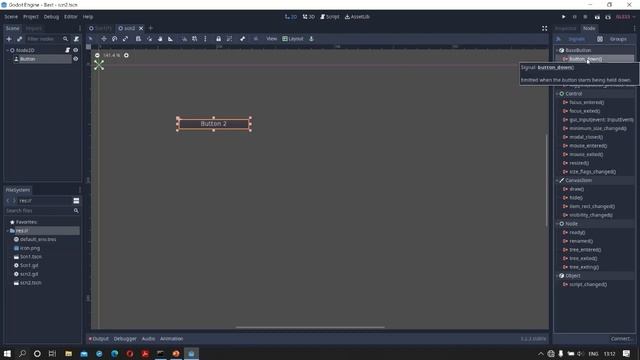Open the Help menu
This screenshot has width=640, height=360.
pyautogui.click(x=88, y=17)
